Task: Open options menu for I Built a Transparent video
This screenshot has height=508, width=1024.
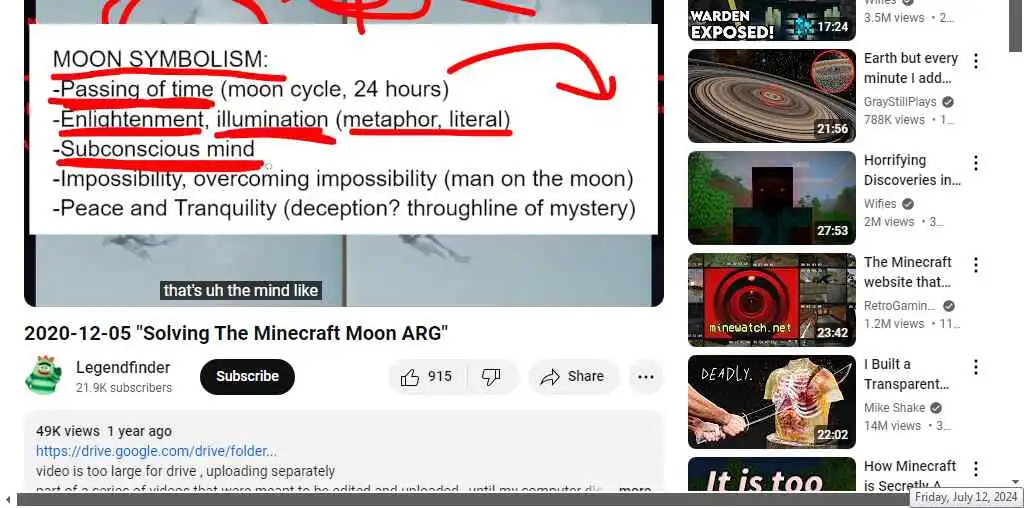Action: tap(975, 367)
